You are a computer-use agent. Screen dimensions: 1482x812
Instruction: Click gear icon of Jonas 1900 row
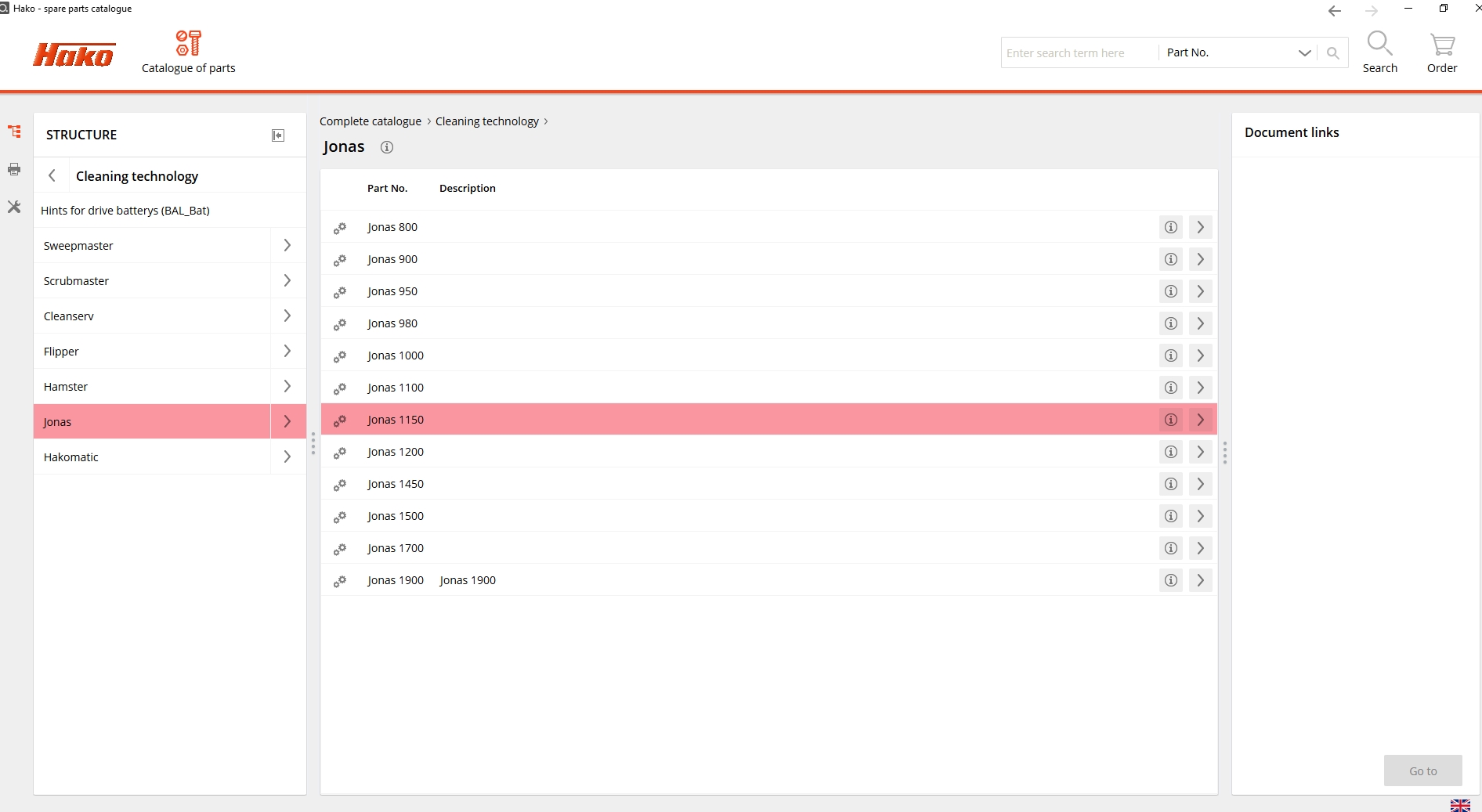pos(340,581)
